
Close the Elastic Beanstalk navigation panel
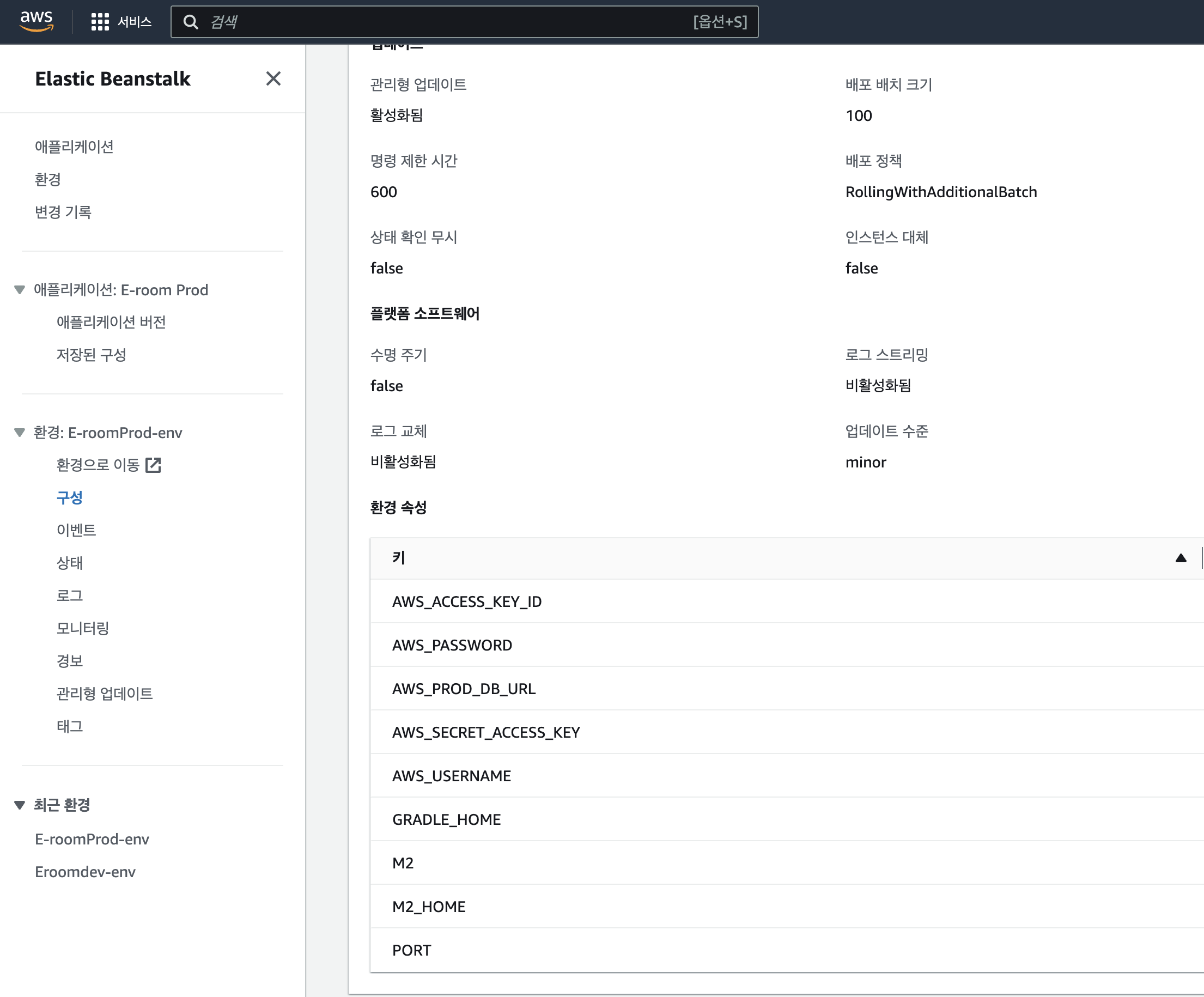tap(274, 78)
